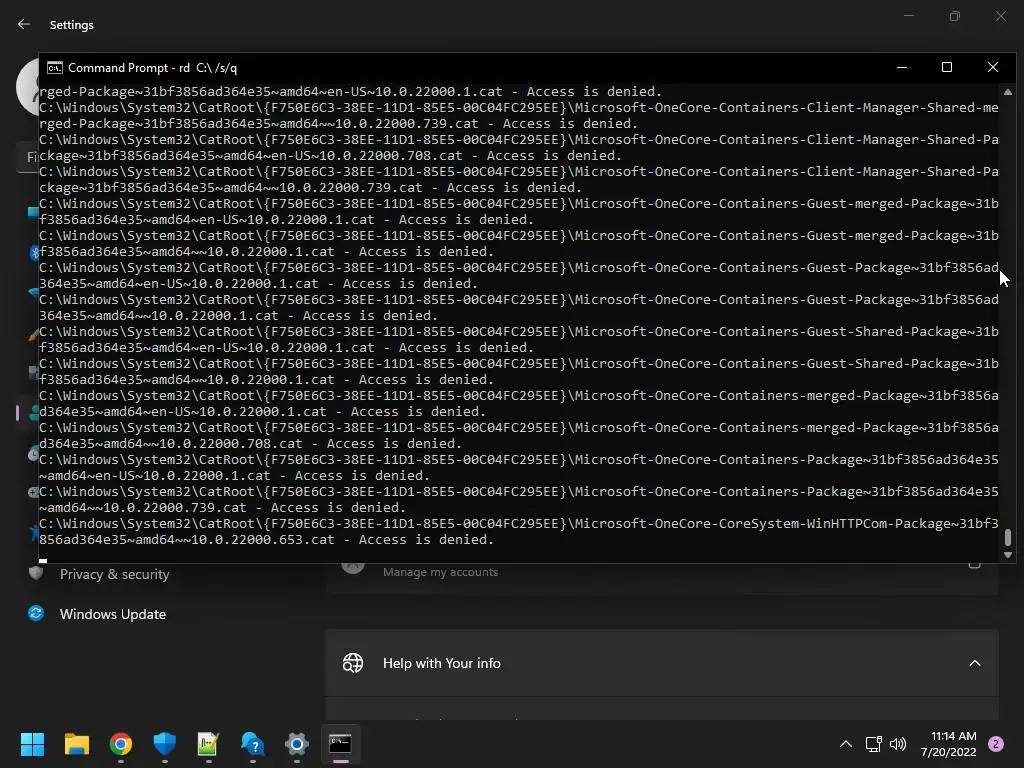Viewport: 1024px width, 768px height.
Task: Open File Explorer from the taskbar
Action: (x=76, y=744)
